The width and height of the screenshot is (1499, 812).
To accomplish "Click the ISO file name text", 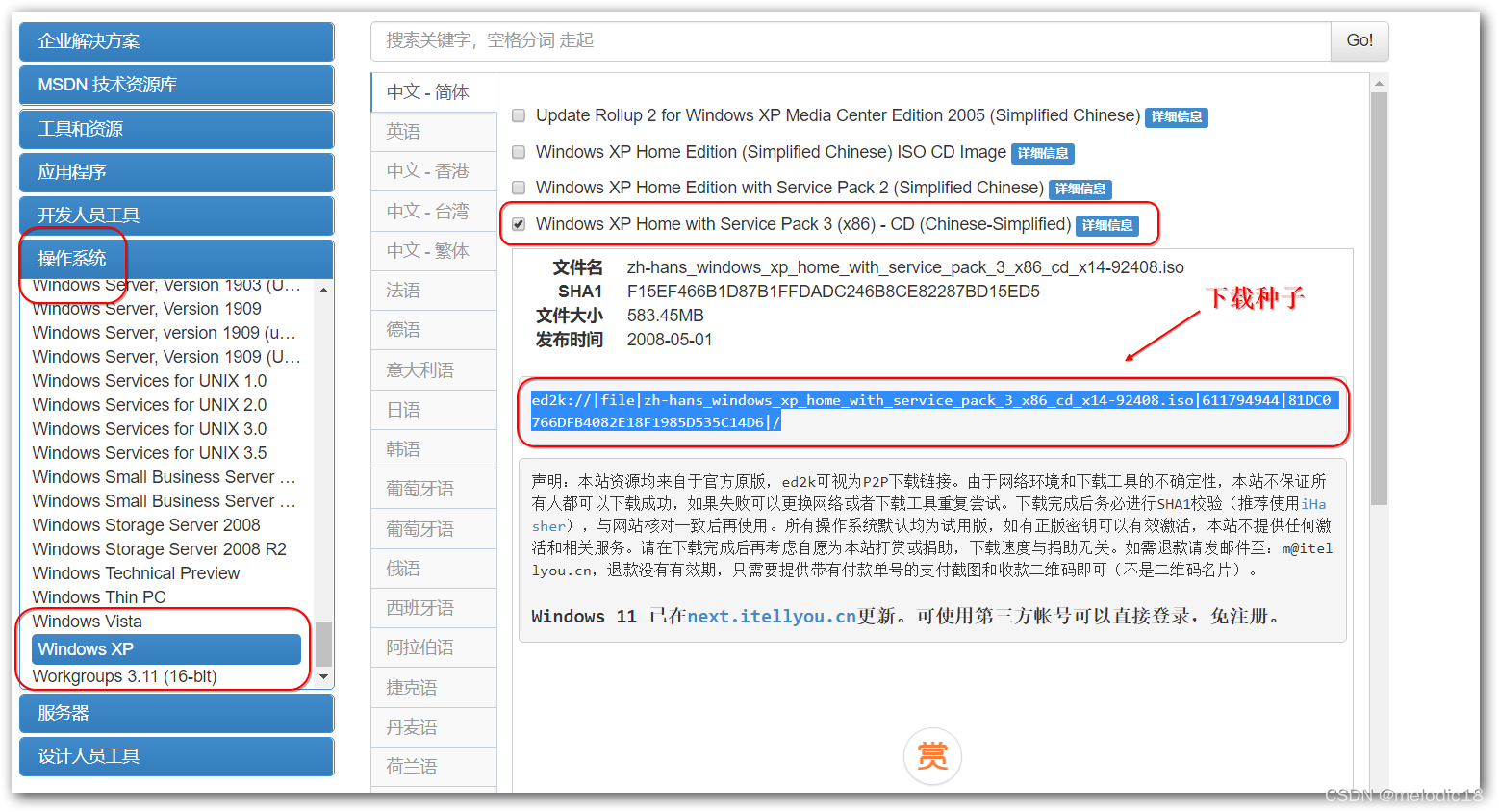I will point(905,267).
